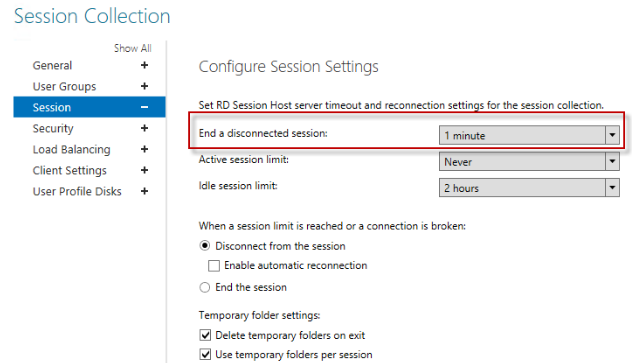Open the Client Settings page
This screenshot has height=363, width=638.
(70, 171)
